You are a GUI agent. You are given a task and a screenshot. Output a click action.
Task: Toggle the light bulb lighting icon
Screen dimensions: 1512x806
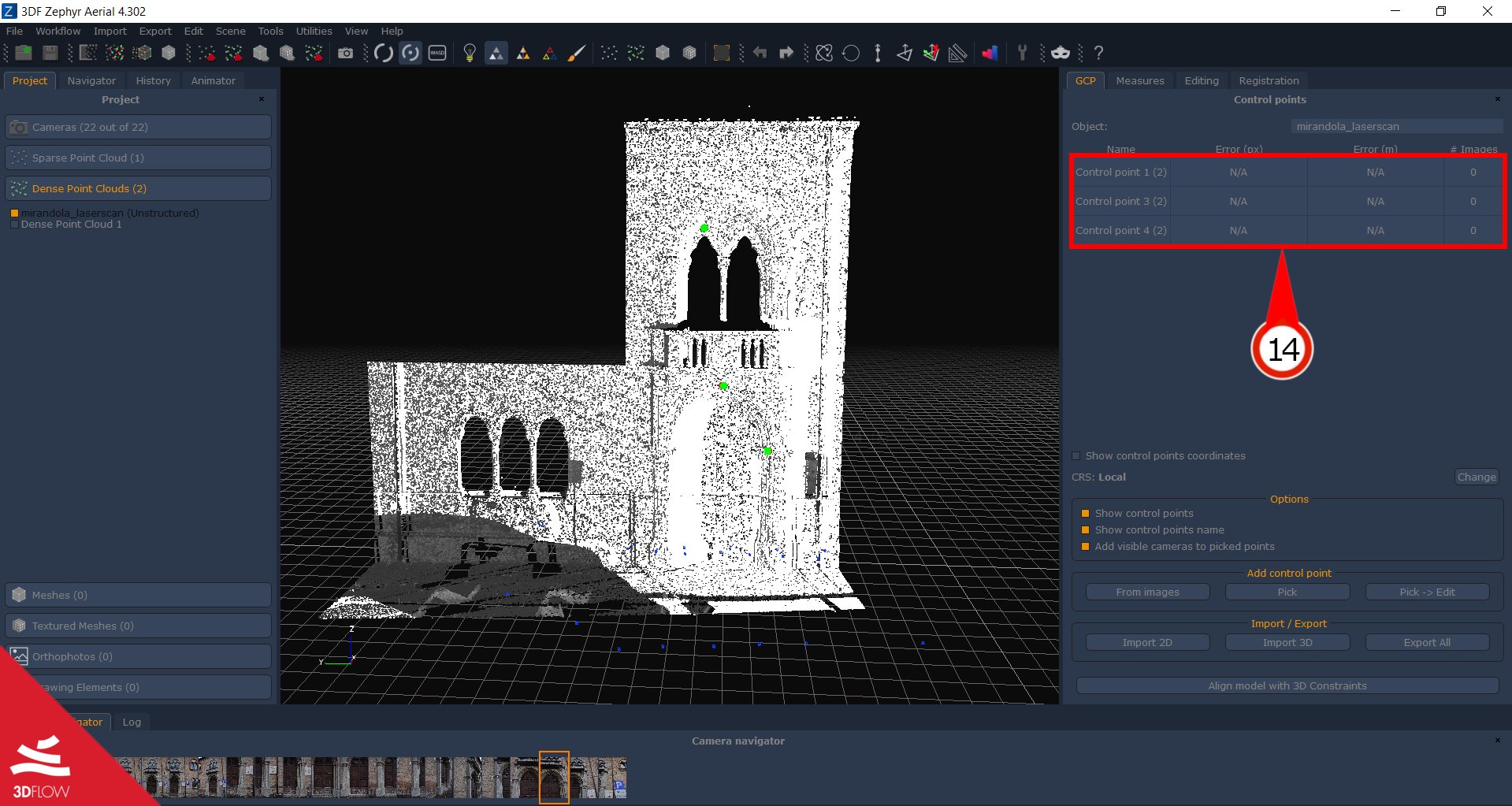point(470,53)
